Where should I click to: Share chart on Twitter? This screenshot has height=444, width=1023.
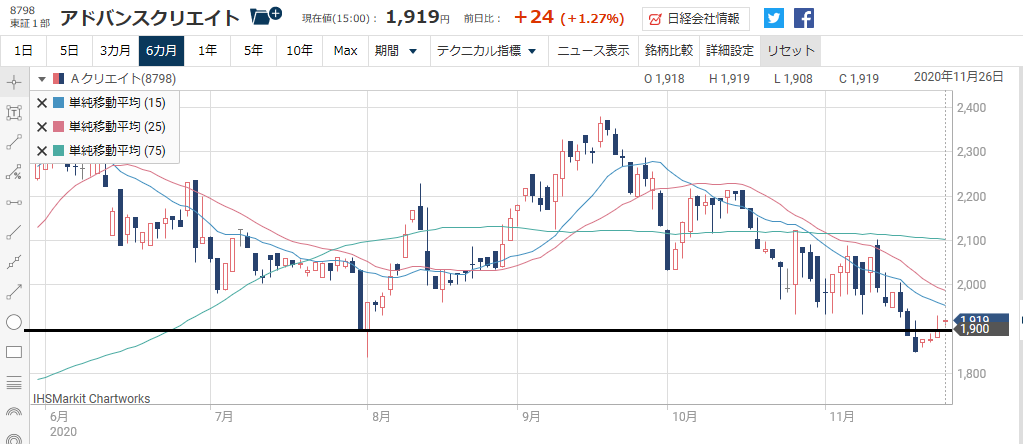pos(774,18)
